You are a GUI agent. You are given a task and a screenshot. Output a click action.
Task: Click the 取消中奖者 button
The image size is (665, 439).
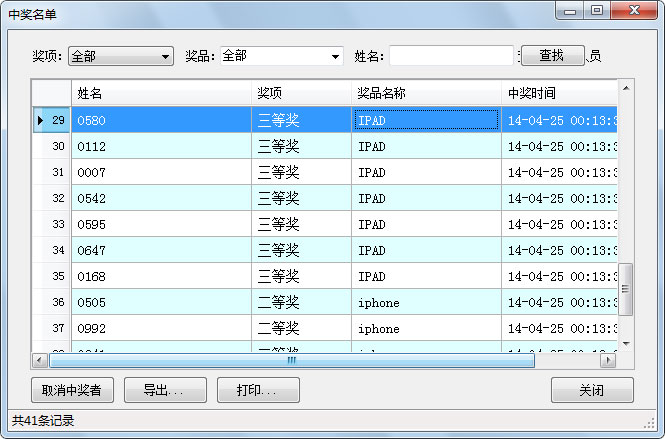(x=72, y=390)
